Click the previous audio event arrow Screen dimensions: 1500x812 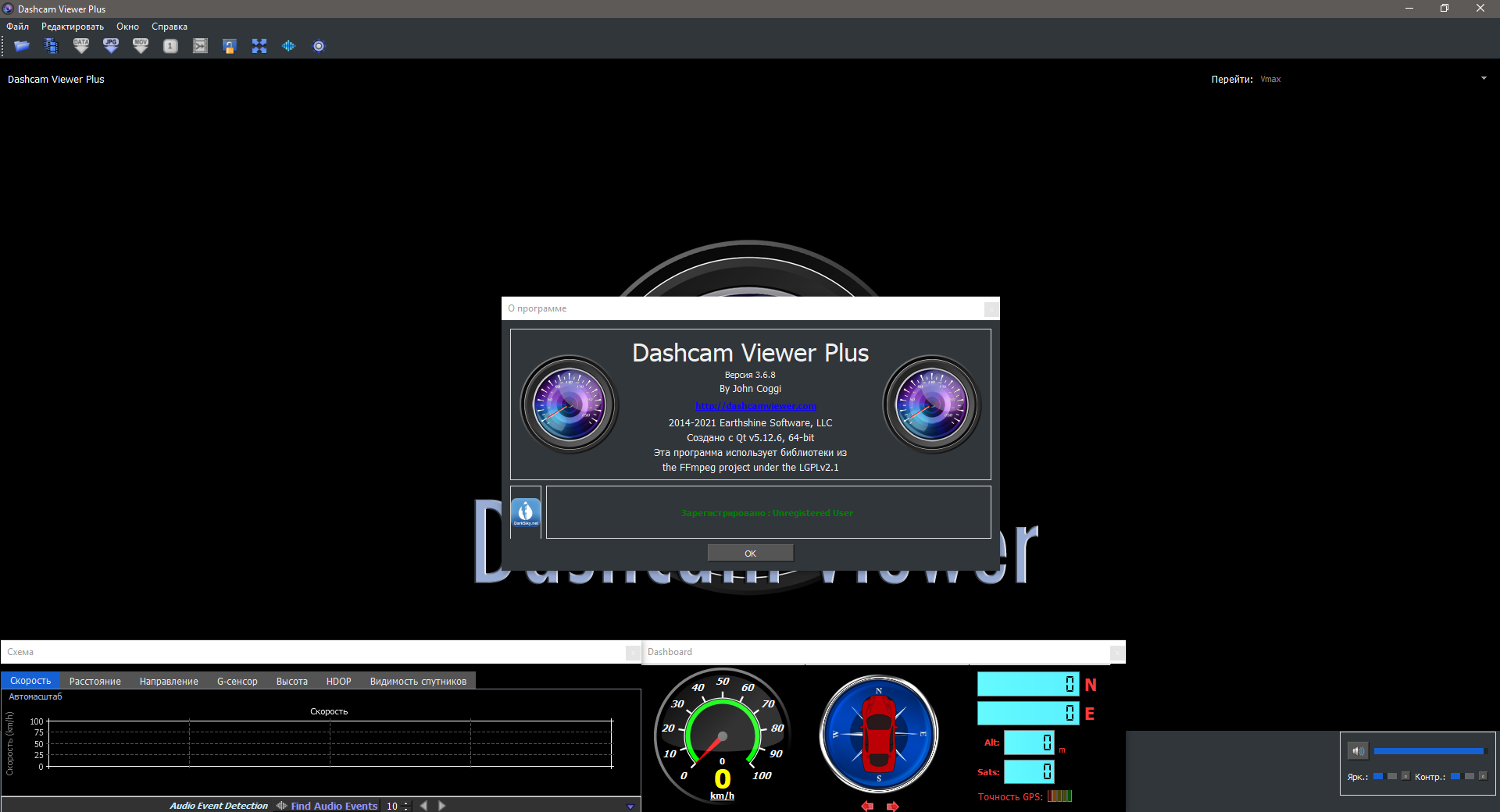(x=423, y=806)
